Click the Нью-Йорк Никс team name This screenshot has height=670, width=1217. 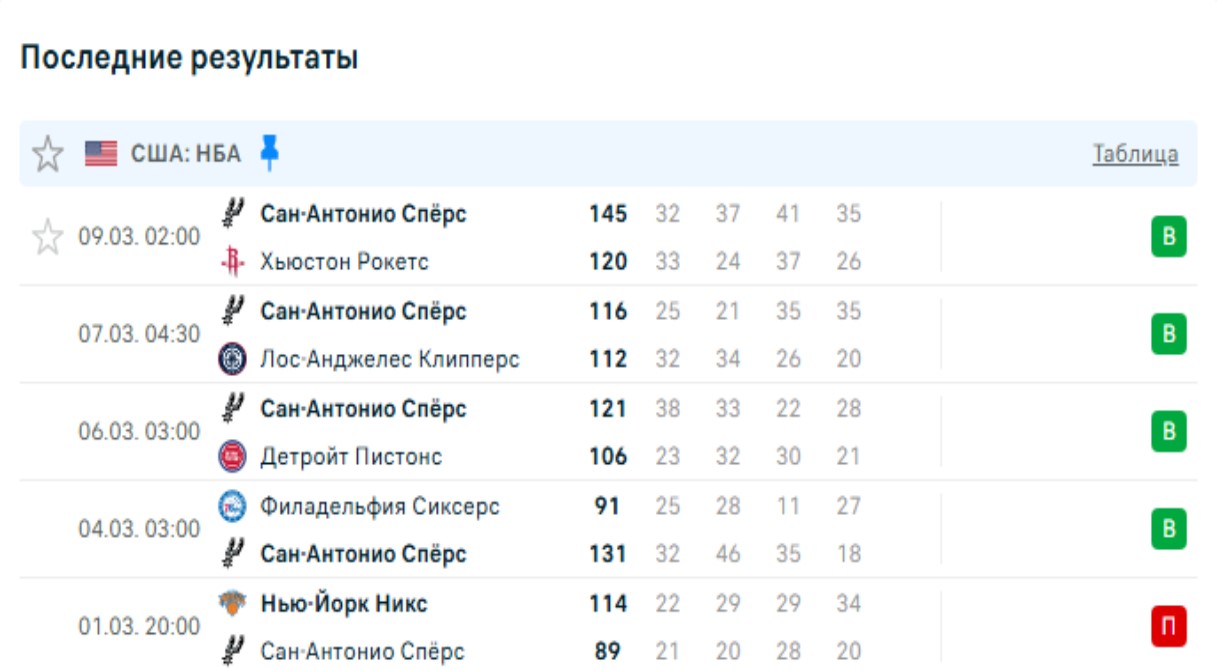(x=344, y=604)
